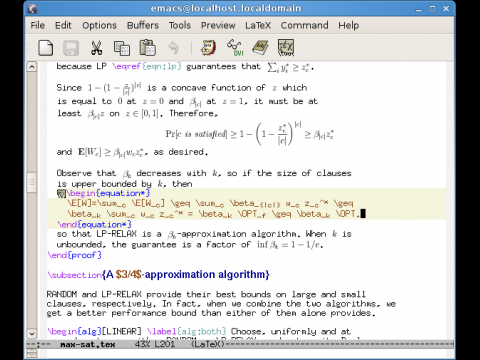The image size is (480, 360).
Task: Open the Buffers menu
Action: point(143,25)
